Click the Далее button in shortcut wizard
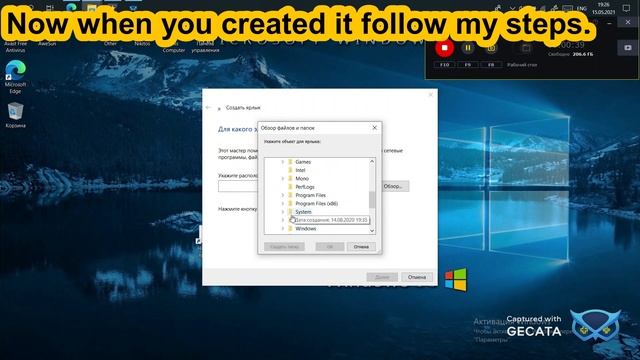 (x=382, y=277)
